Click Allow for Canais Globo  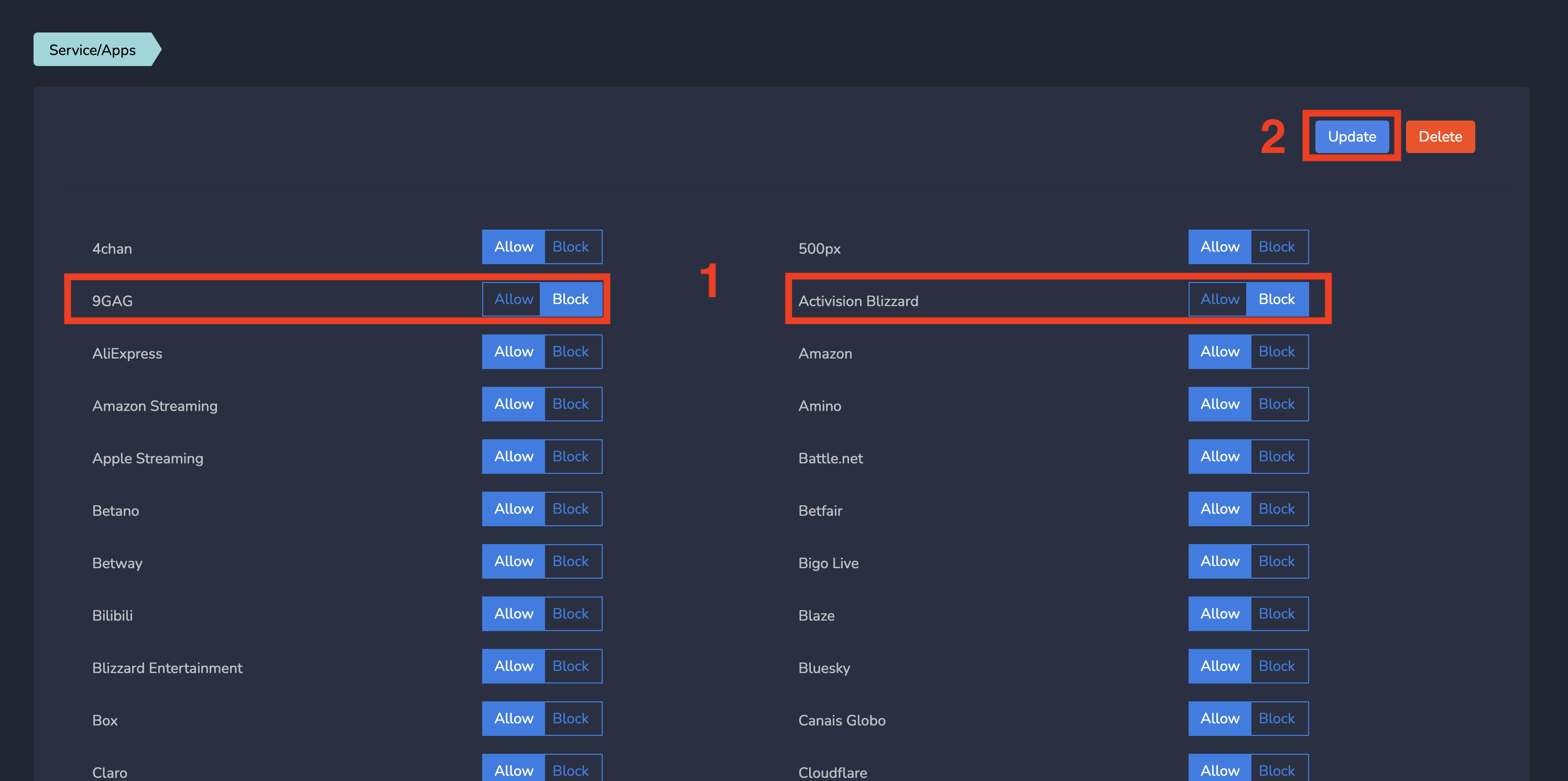(x=1219, y=718)
